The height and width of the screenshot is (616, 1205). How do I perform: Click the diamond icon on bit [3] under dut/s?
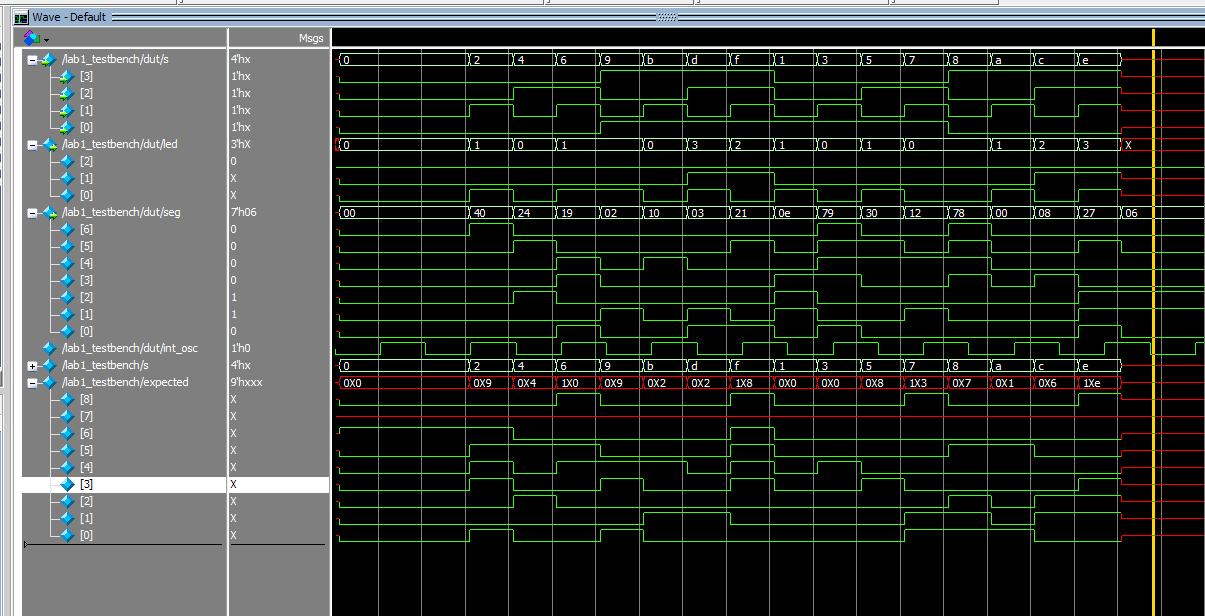65,76
